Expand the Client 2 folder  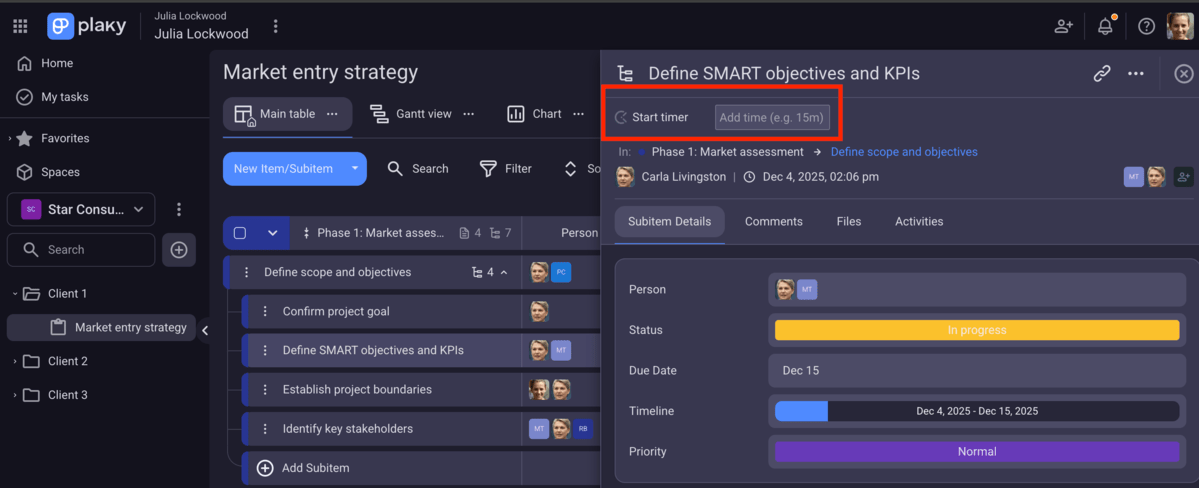click(14, 361)
